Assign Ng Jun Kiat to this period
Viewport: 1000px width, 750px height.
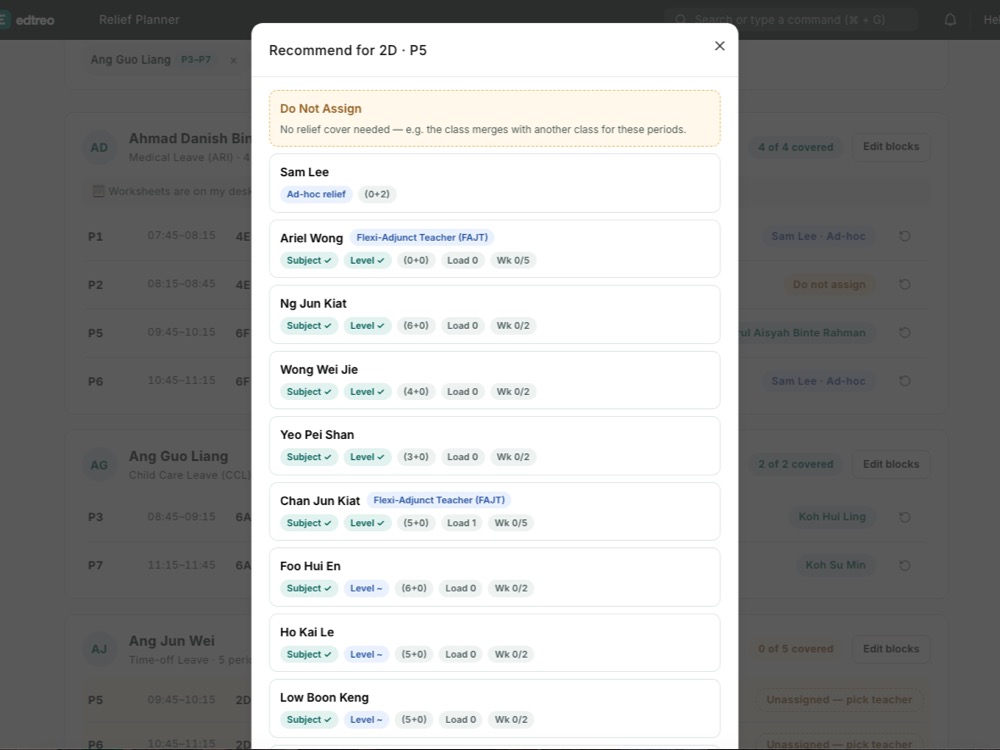tap(495, 314)
